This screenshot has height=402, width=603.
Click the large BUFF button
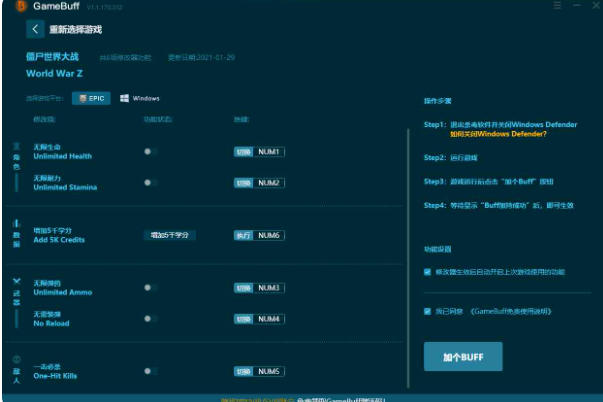[463, 357]
